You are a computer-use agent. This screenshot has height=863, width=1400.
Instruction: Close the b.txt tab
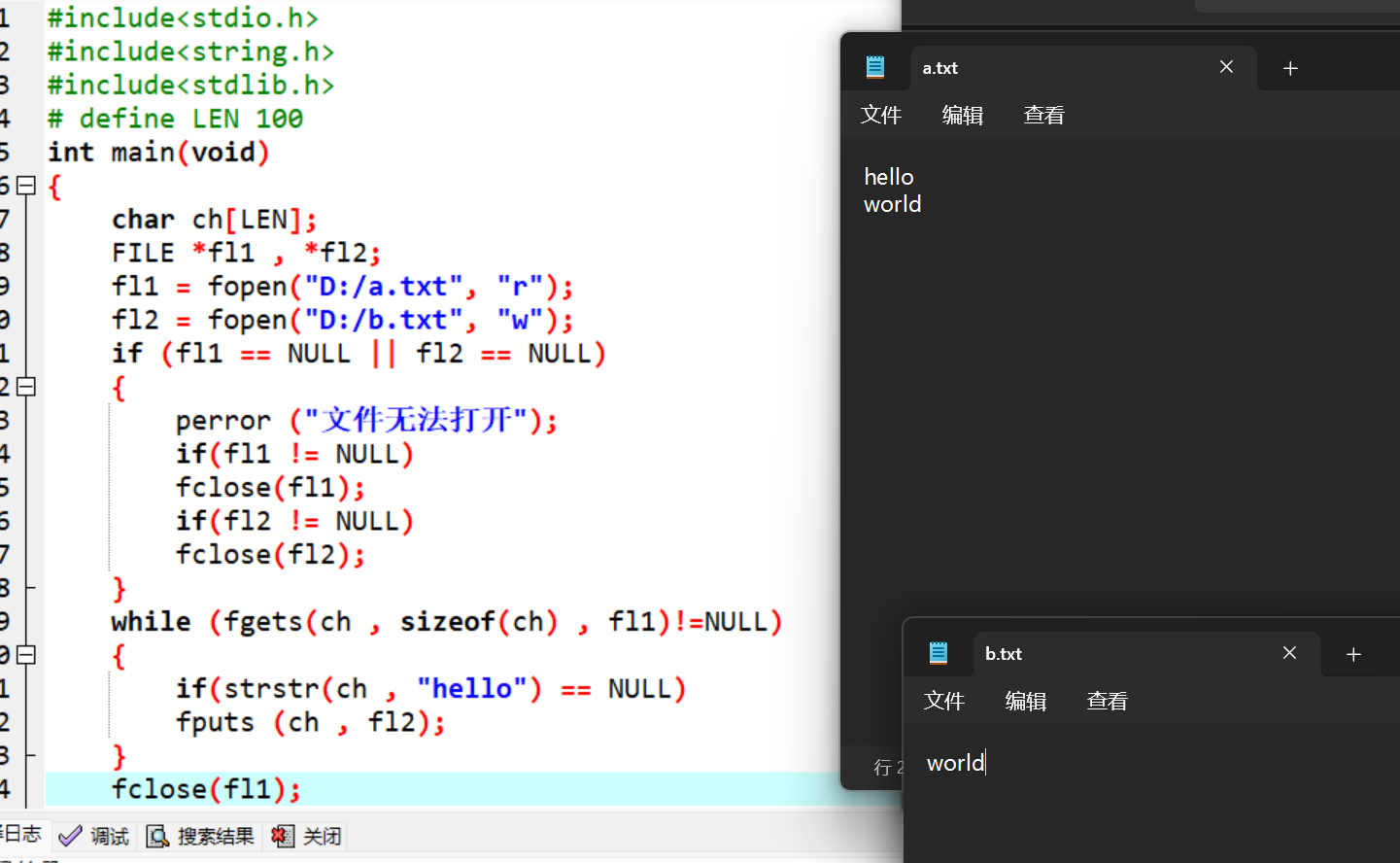click(1289, 653)
